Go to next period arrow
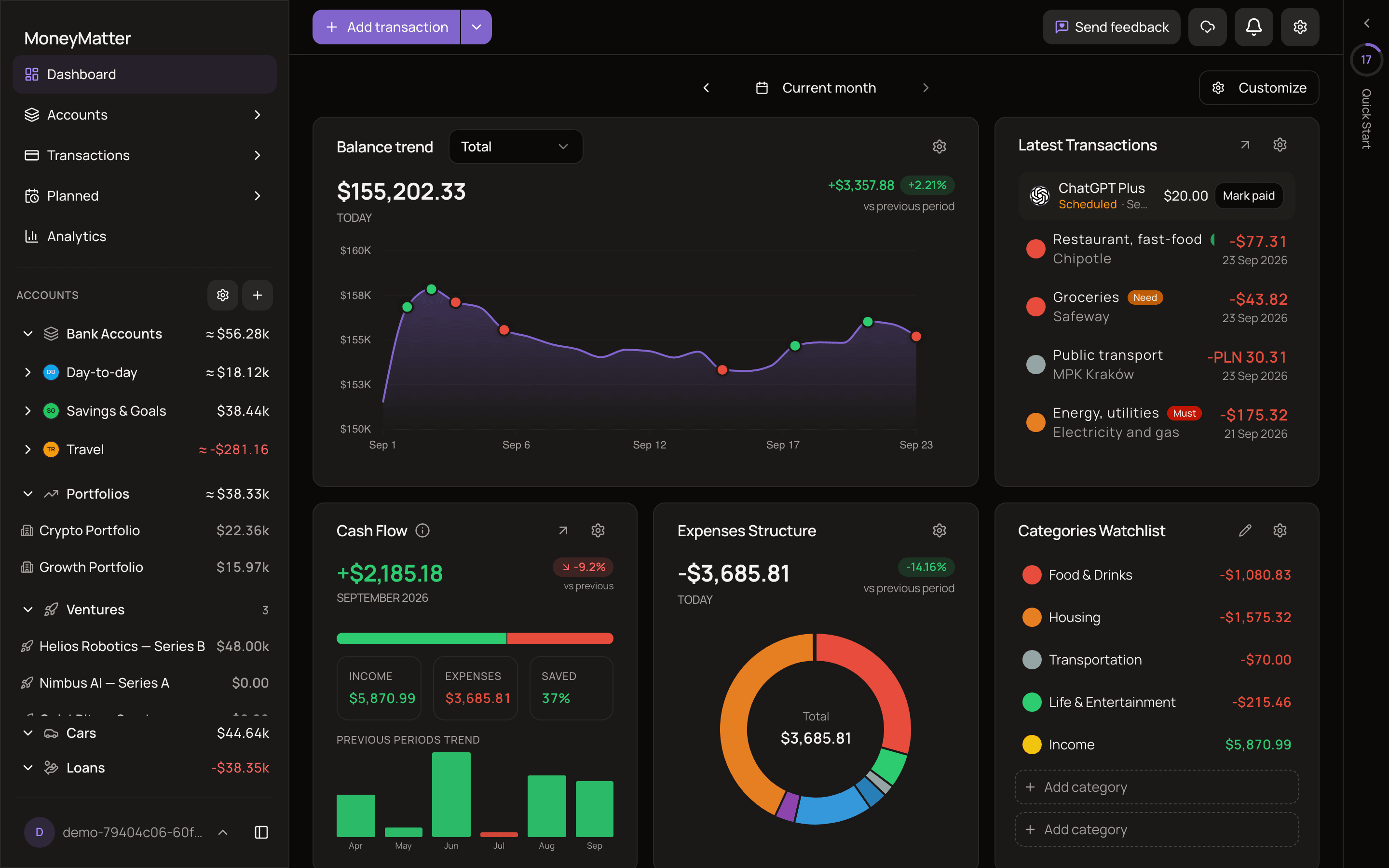1389x868 pixels. (x=925, y=88)
